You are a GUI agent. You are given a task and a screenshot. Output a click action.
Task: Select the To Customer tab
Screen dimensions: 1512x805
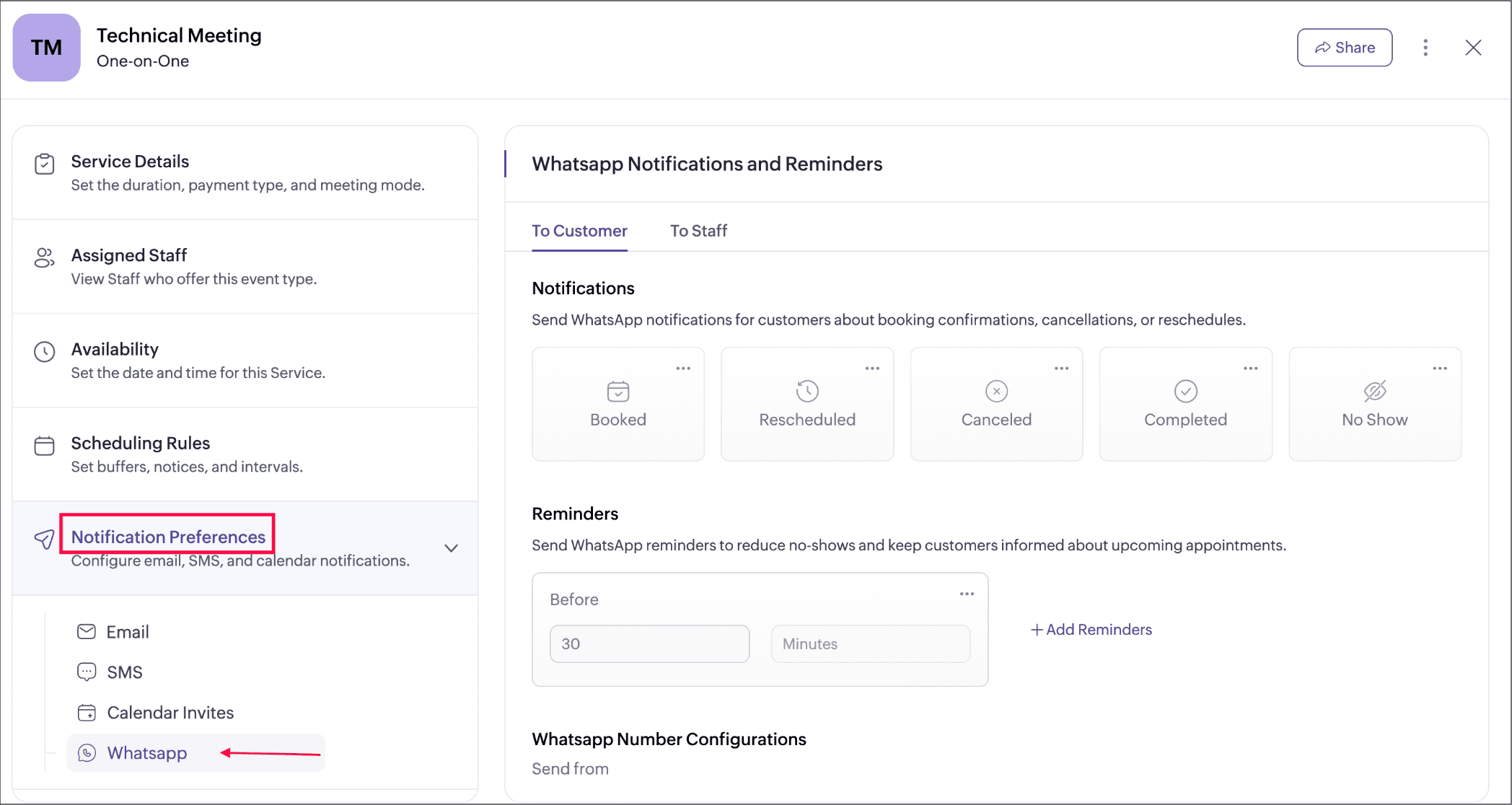[x=579, y=231]
